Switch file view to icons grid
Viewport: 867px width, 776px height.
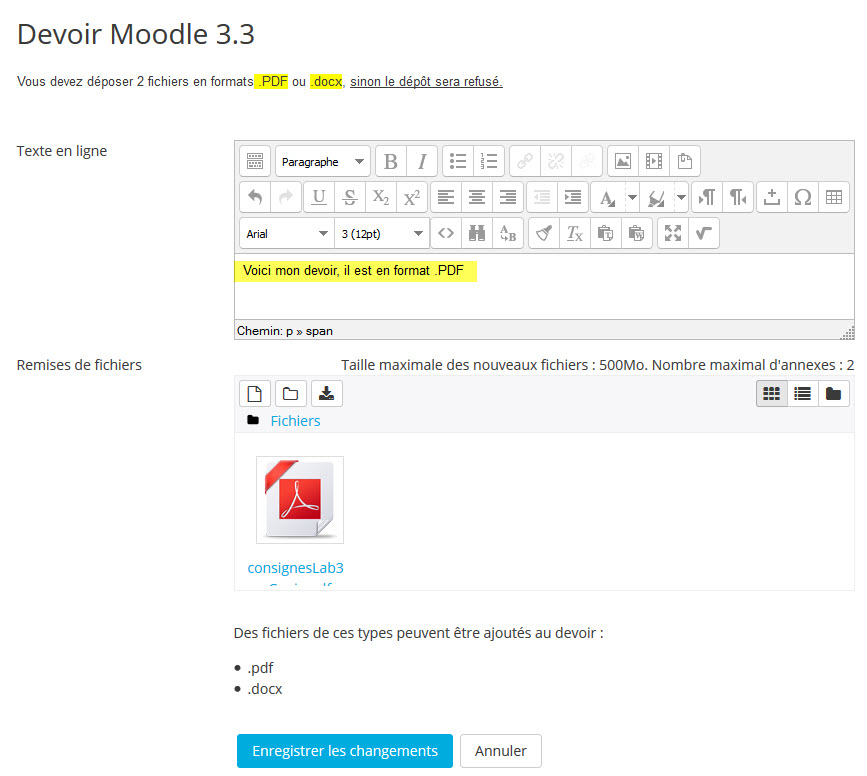click(771, 394)
